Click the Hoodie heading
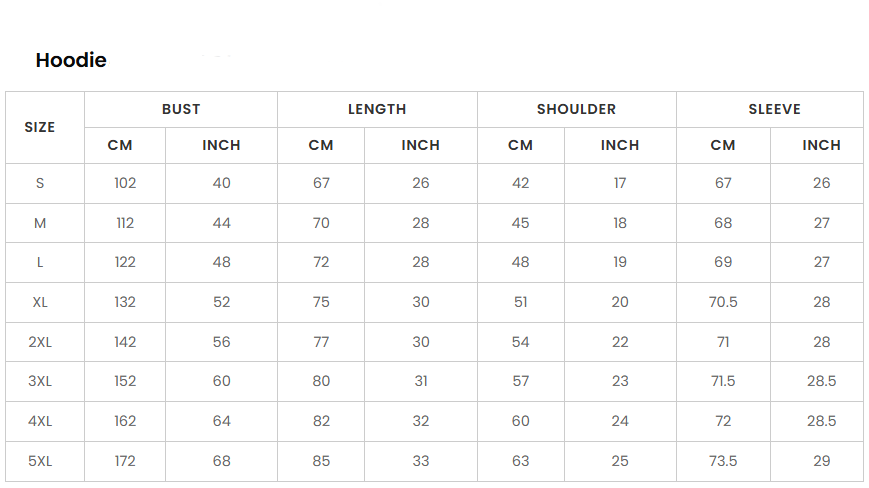 71,60
